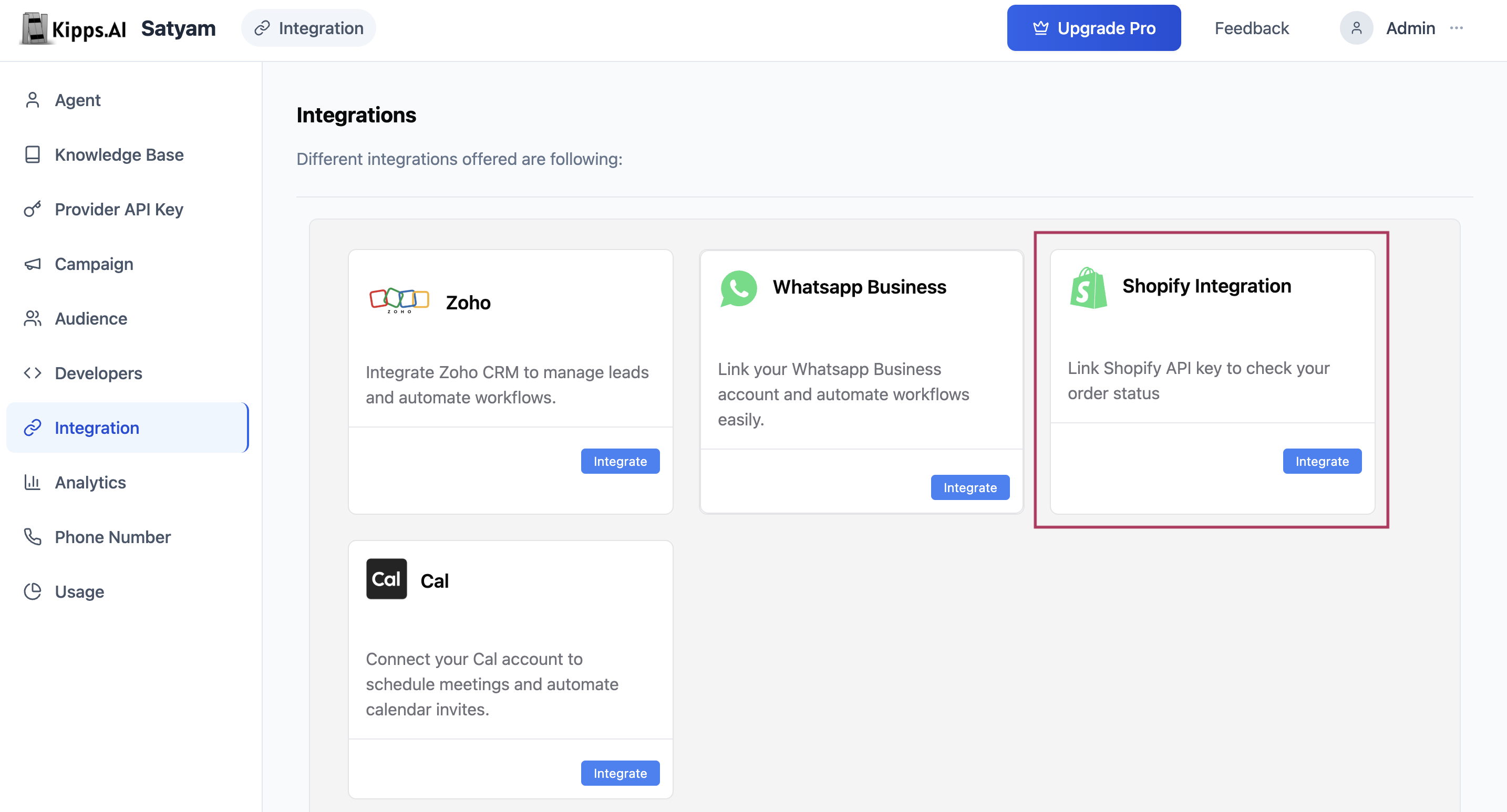Image resolution: width=1507 pixels, height=812 pixels.
Task: Open the Feedback link
Action: click(1251, 28)
